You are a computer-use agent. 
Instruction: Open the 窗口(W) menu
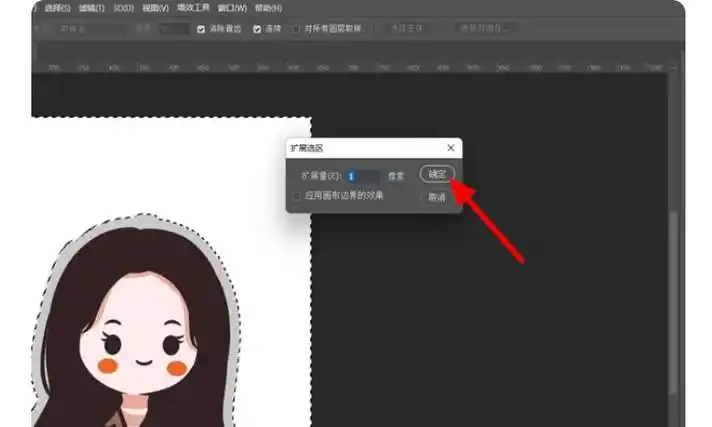pyautogui.click(x=232, y=8)
